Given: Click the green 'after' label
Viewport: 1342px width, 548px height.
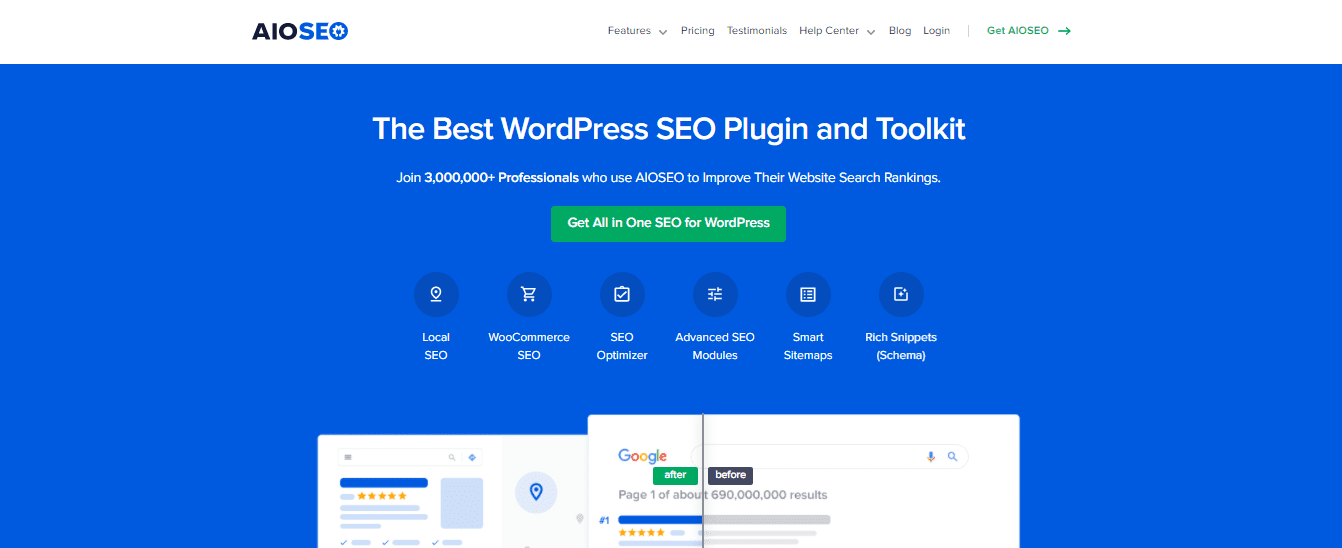Looking at the screenshot, I should pyautogui.click(x=675, y=475).
